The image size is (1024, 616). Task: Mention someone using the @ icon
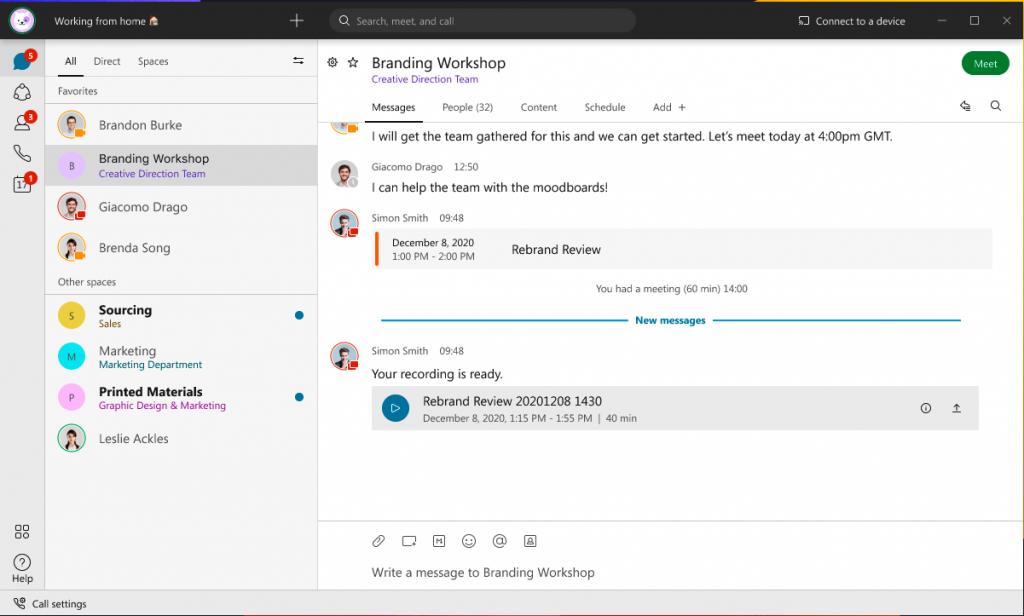coord(499,540)
